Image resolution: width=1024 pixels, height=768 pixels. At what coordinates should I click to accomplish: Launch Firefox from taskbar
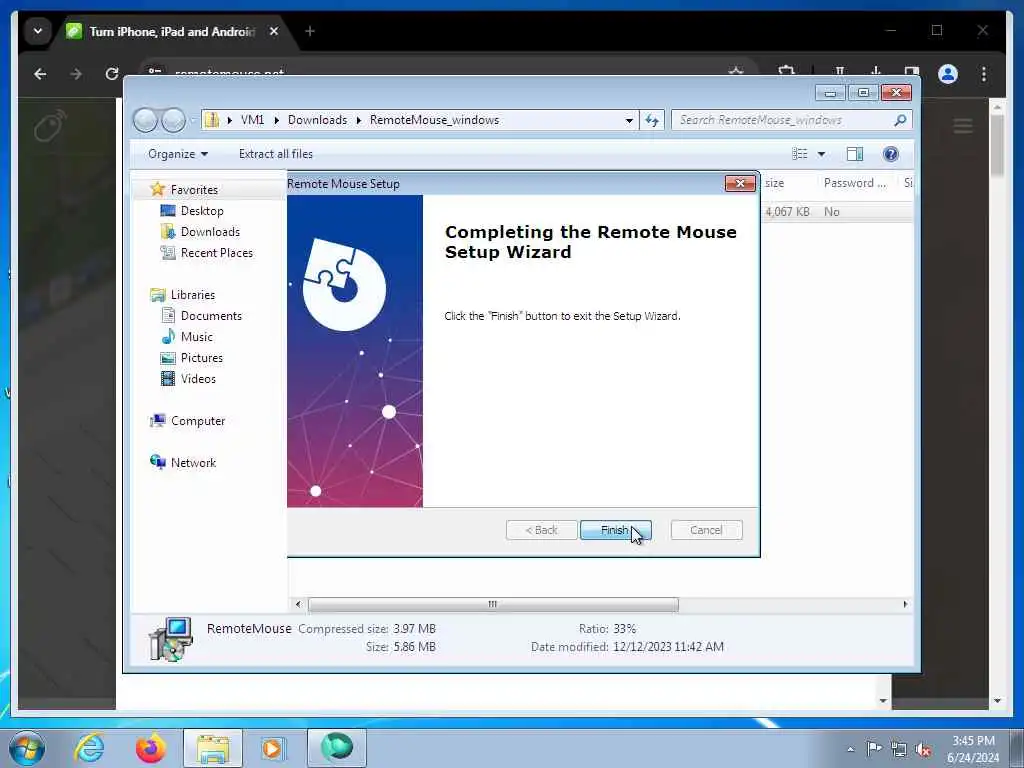click(150, 748)
